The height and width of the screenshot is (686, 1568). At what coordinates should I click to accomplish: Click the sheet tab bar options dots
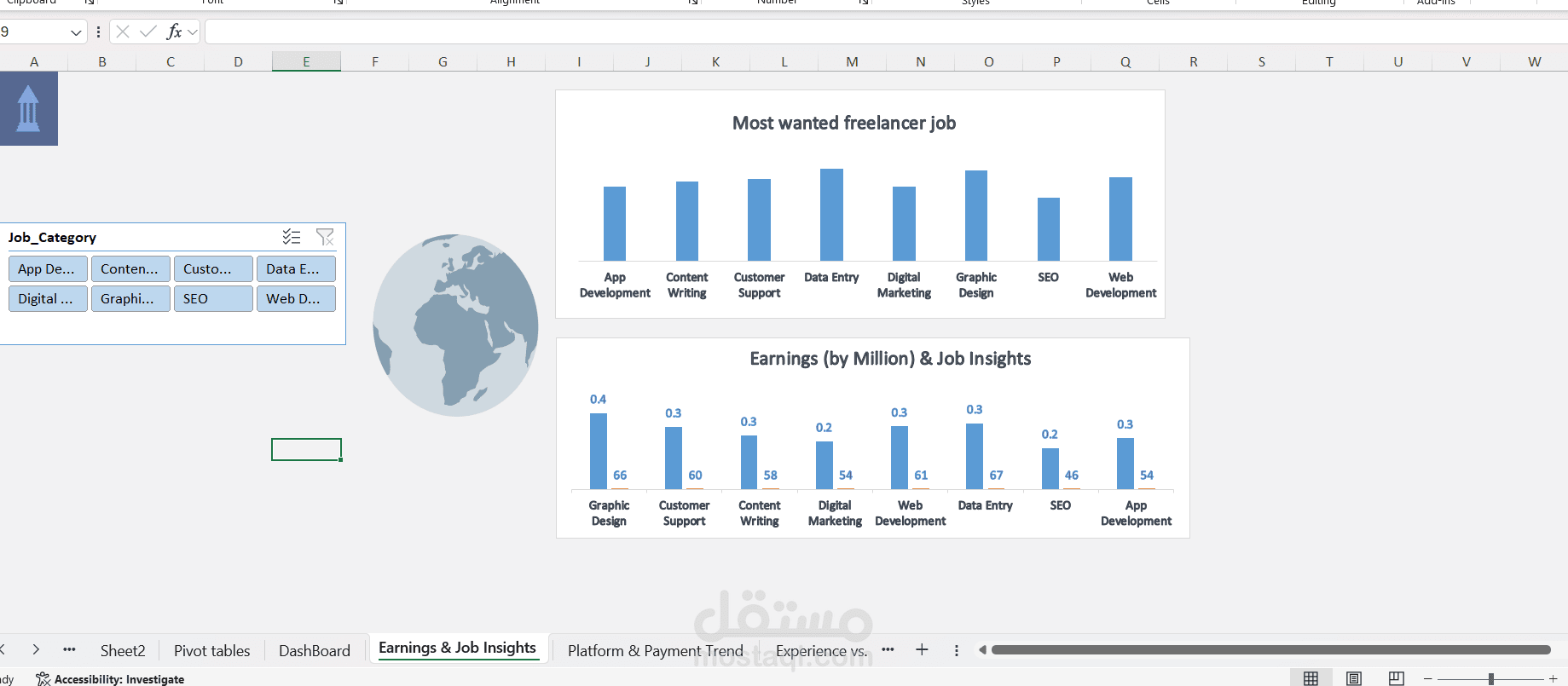point(956,650)
